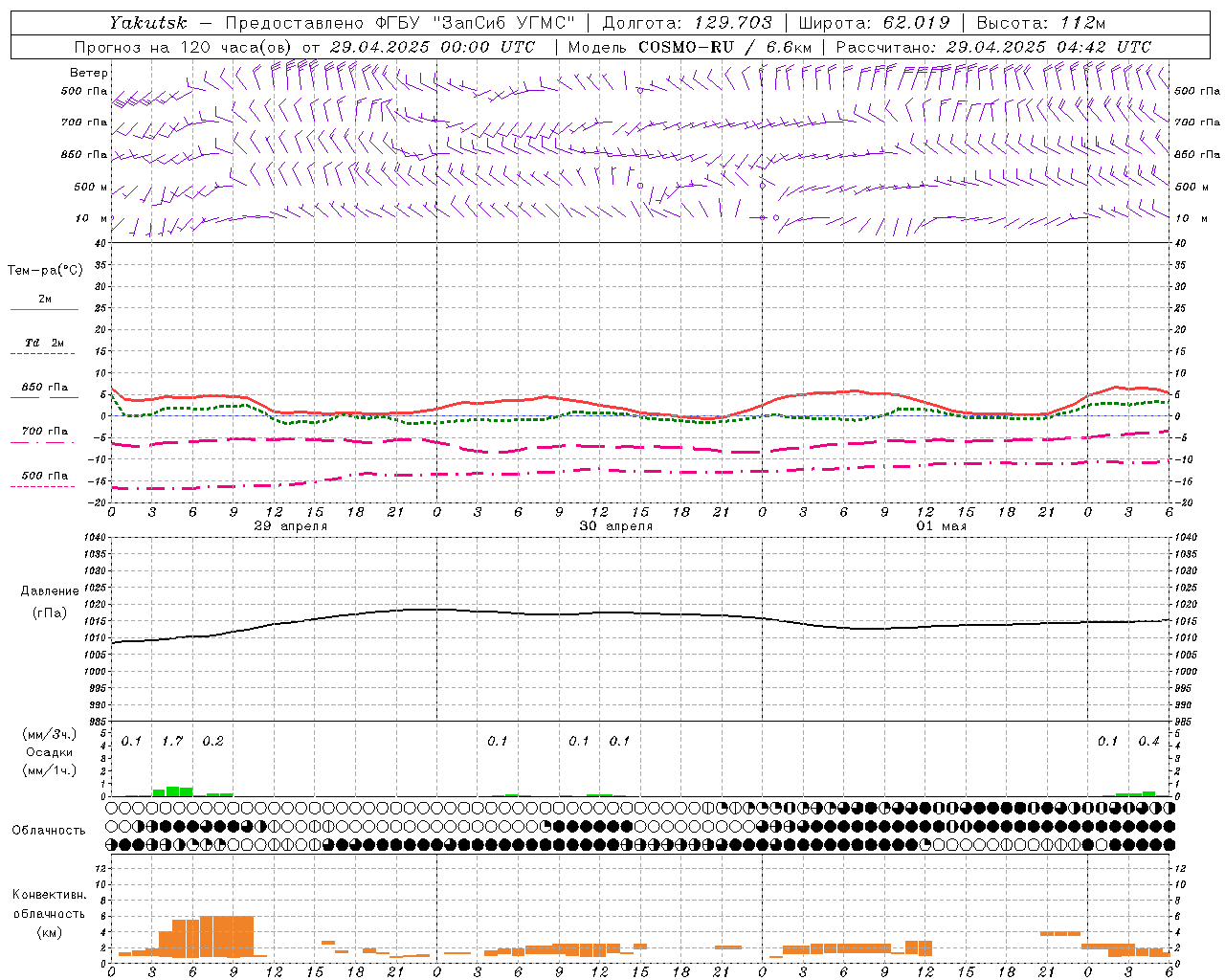The height and width of the screenshot is (980, 1225).
Task: Select the "(мм/1ч.)" precipitation unit label
Action: [49, 770]
